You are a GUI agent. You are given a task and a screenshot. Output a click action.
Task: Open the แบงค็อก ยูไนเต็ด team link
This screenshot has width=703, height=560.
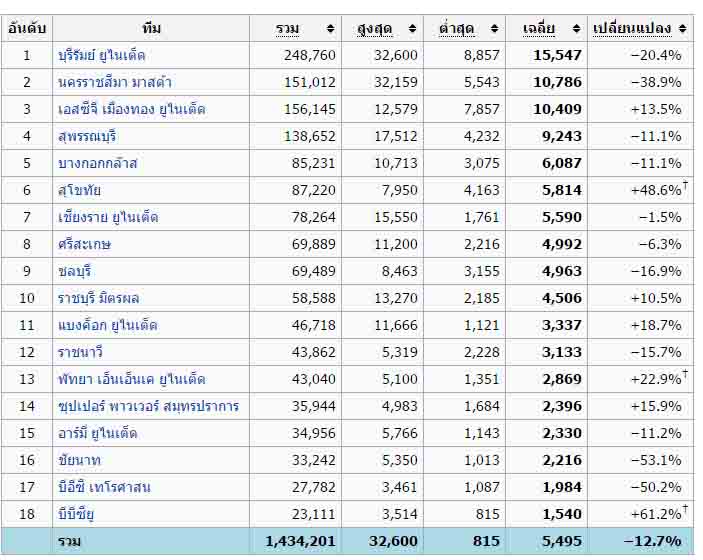click(x=108, y=325)
